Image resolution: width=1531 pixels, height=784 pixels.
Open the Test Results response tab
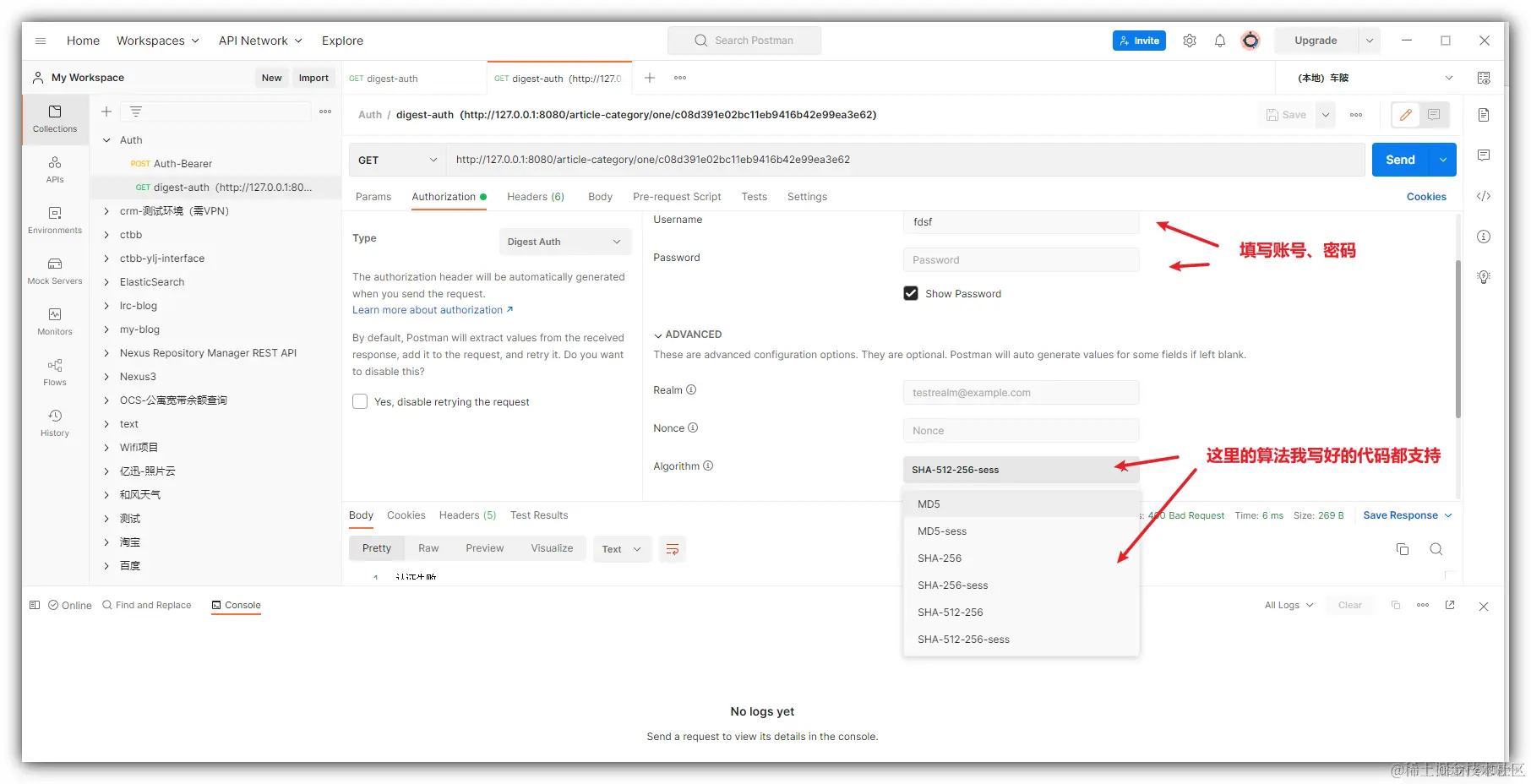pyautogui.click(x=539, y=515)
